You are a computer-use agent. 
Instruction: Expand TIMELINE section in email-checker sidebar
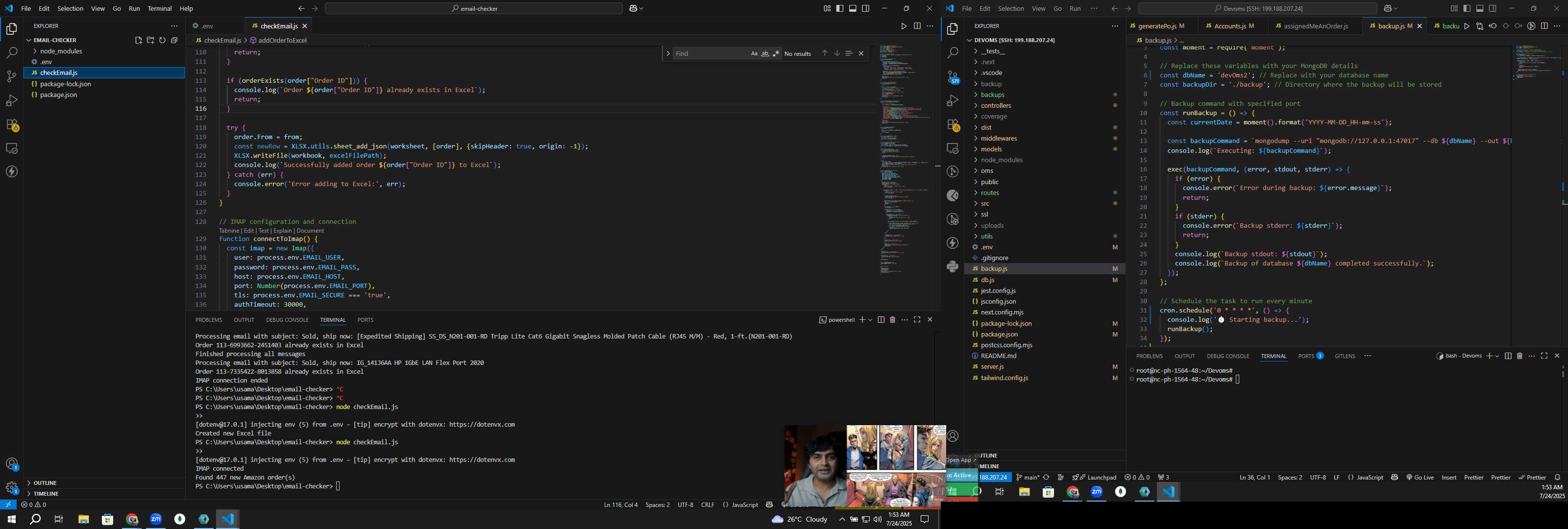point(104,494)
